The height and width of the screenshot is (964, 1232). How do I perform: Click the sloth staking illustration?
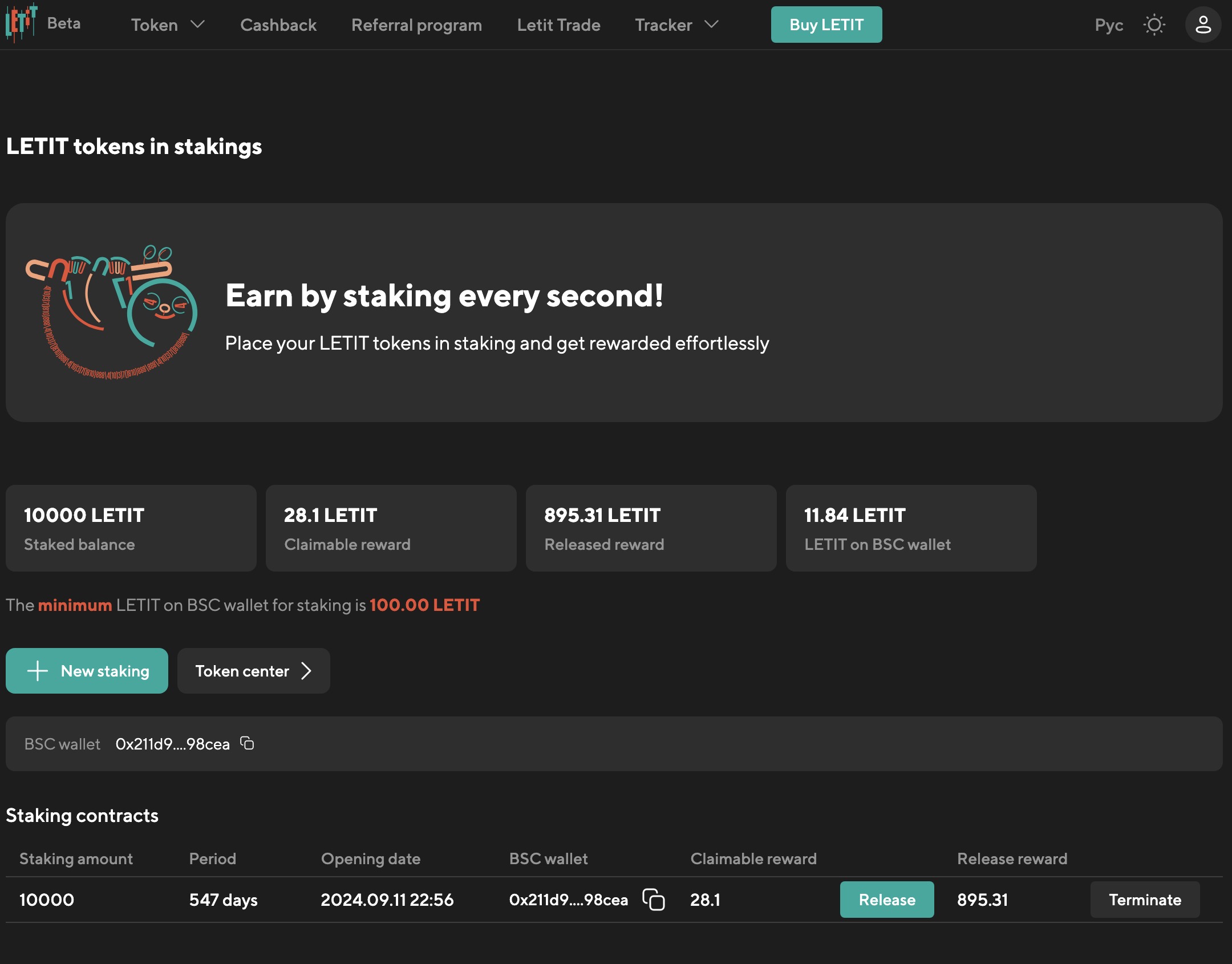(x=112, y=312)
